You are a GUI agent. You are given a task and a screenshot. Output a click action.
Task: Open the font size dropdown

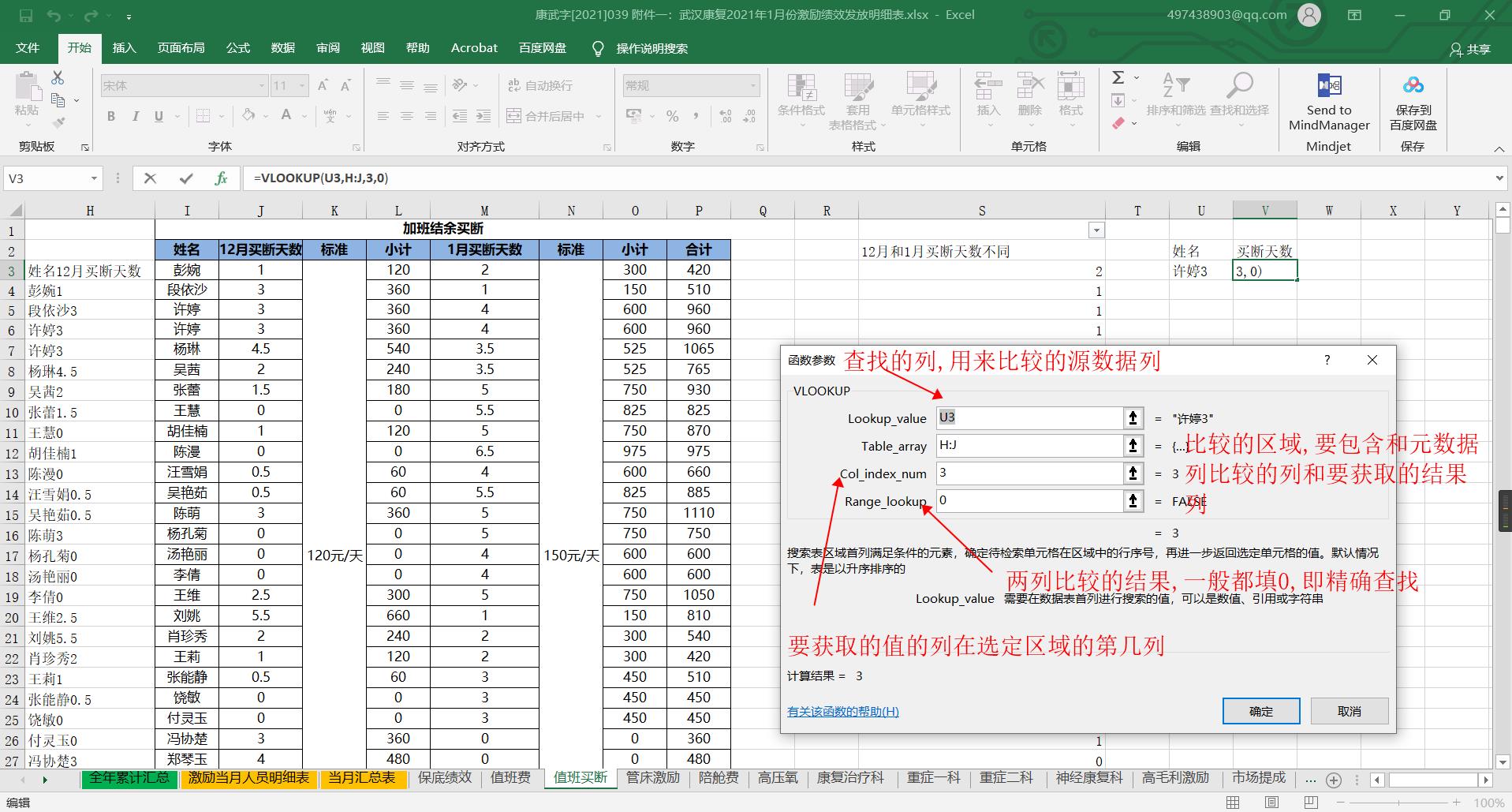[301, 85]
